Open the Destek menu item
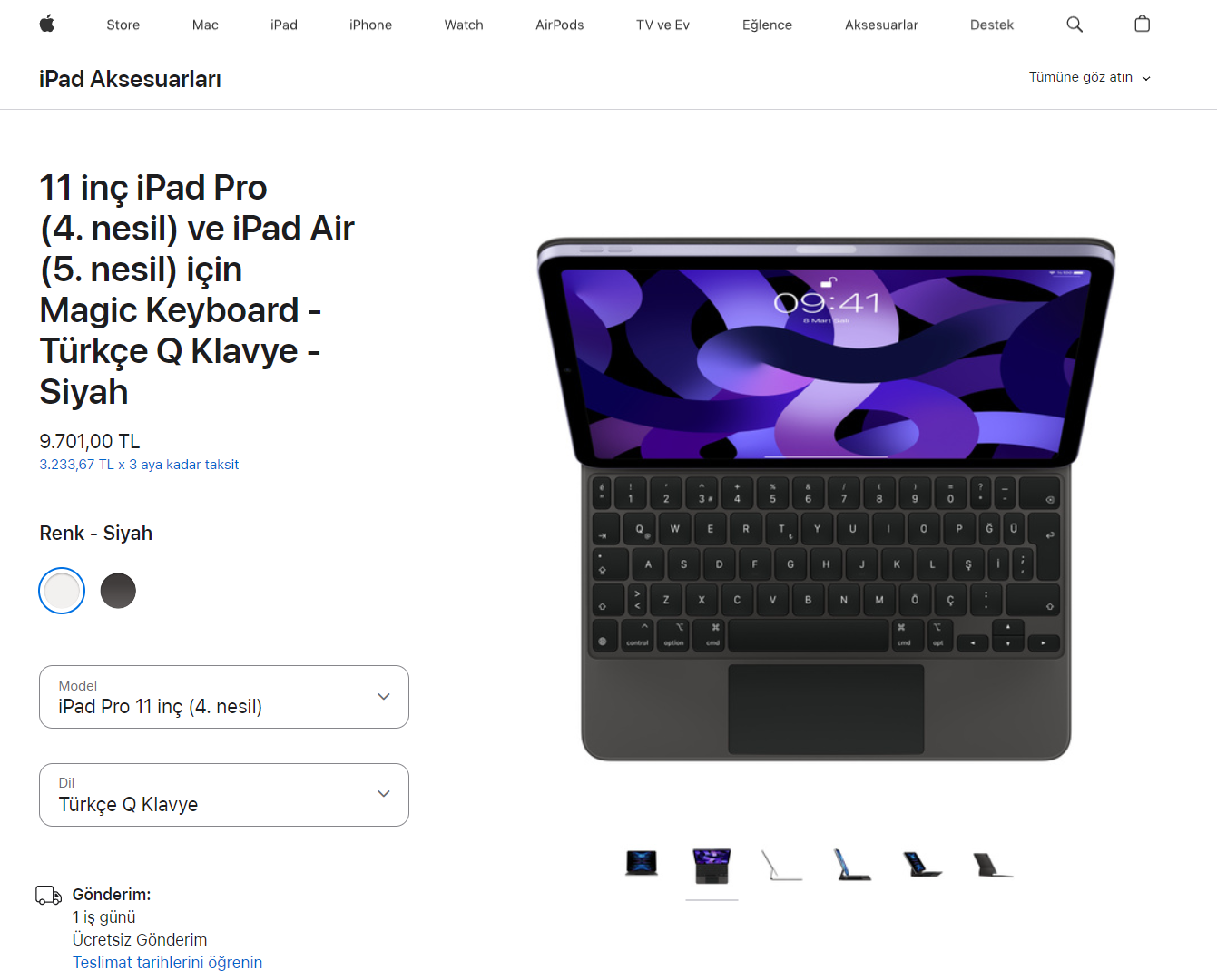The width and height of the screenshot is (1217, 980). tap(992, 24)
